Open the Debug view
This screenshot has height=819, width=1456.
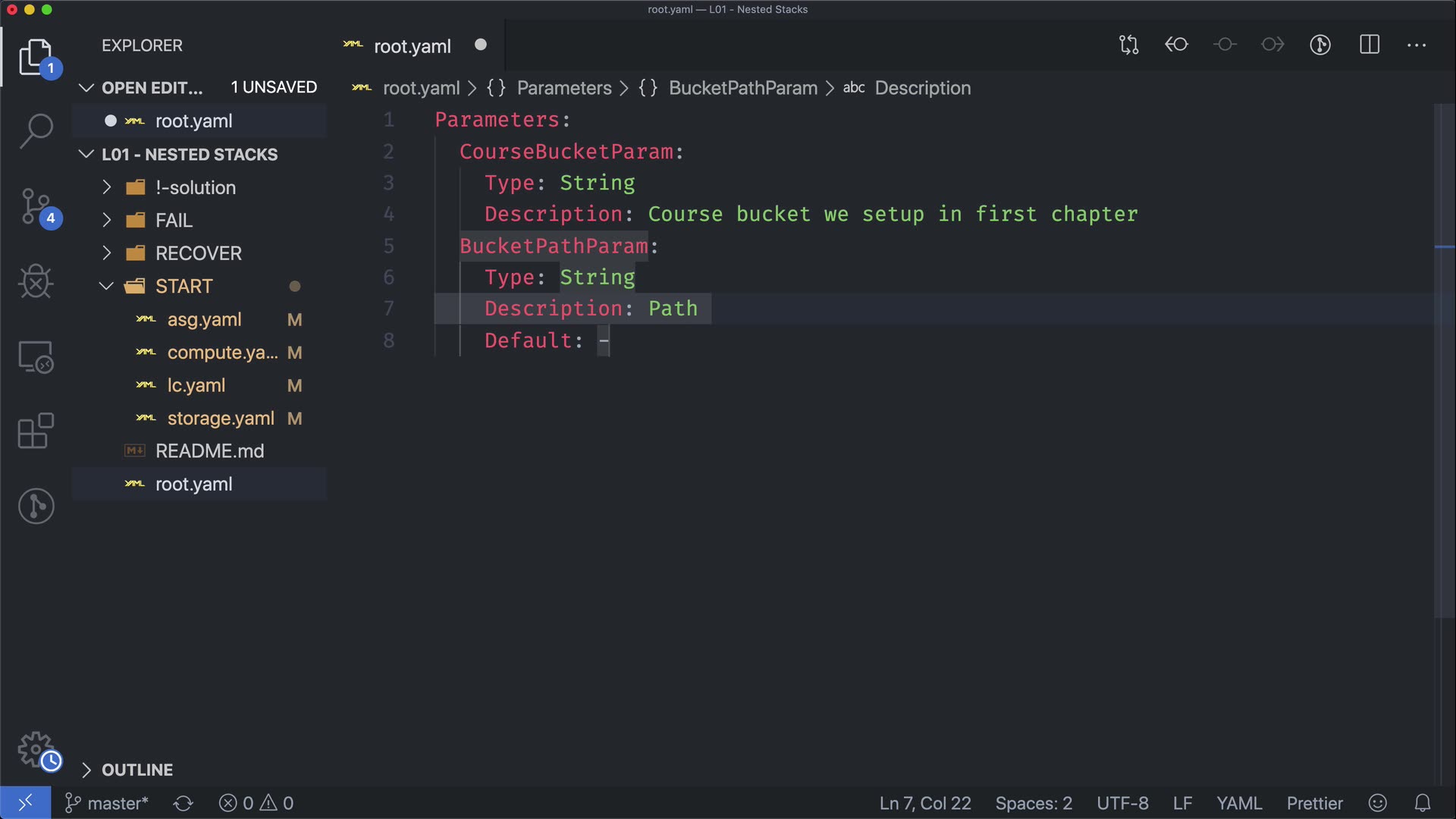[x=36, y=281]
